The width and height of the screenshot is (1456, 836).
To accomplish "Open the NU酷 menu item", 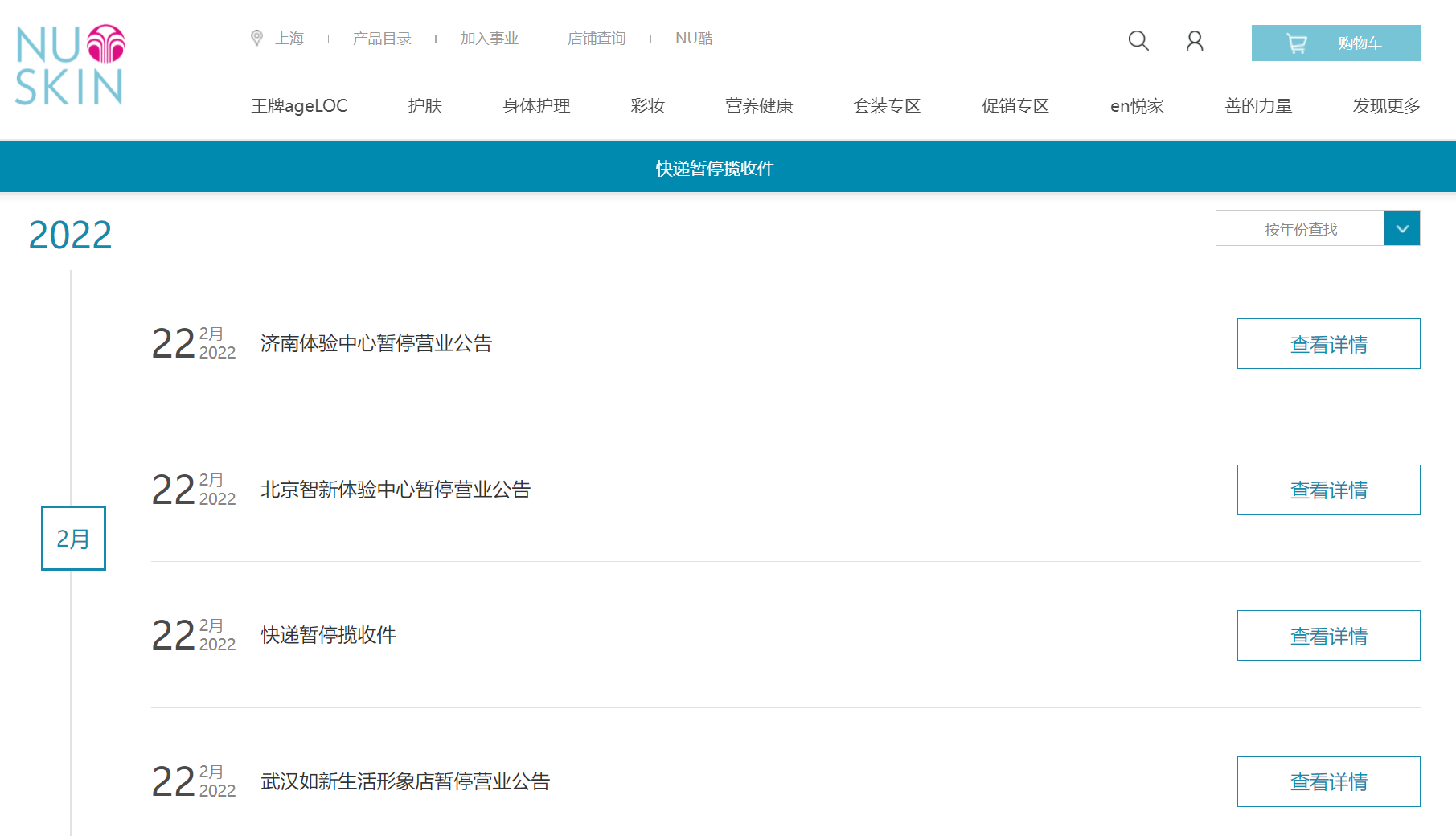I will (694, 37).
